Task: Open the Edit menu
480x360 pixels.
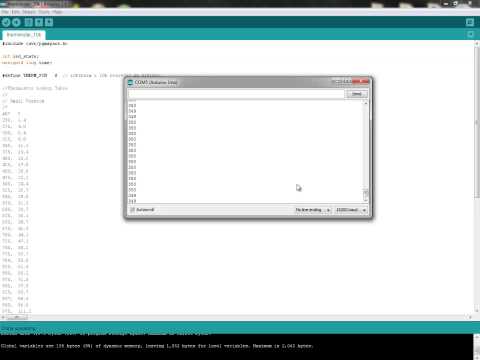Action: 15,12
